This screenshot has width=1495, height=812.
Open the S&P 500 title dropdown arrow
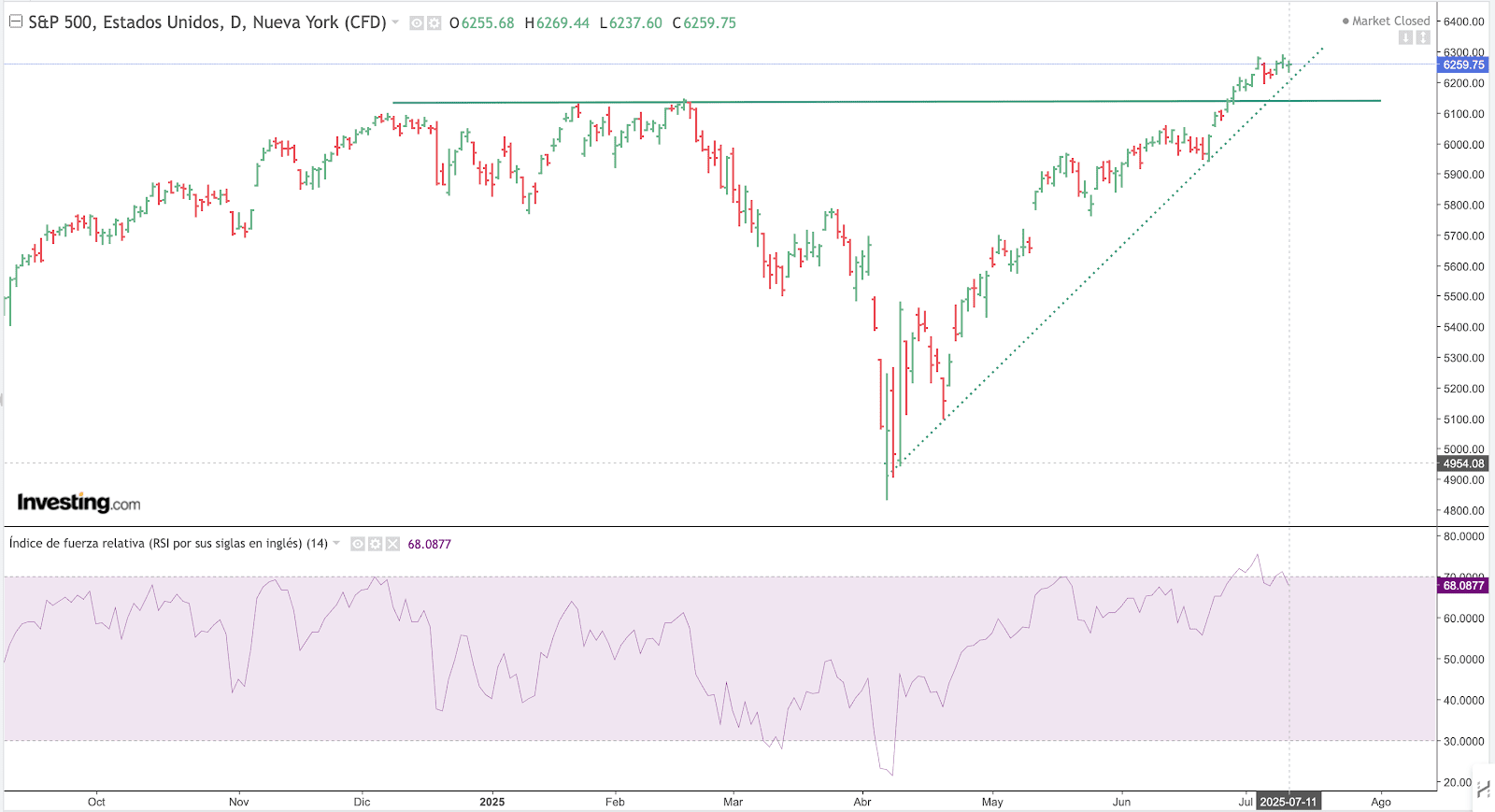pos(396,22)
